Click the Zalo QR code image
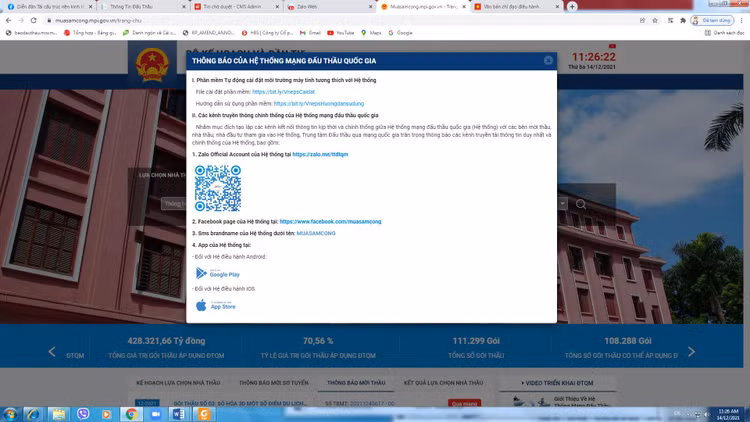Viewport: 750px width, 422px height. (x=218, y=188)
